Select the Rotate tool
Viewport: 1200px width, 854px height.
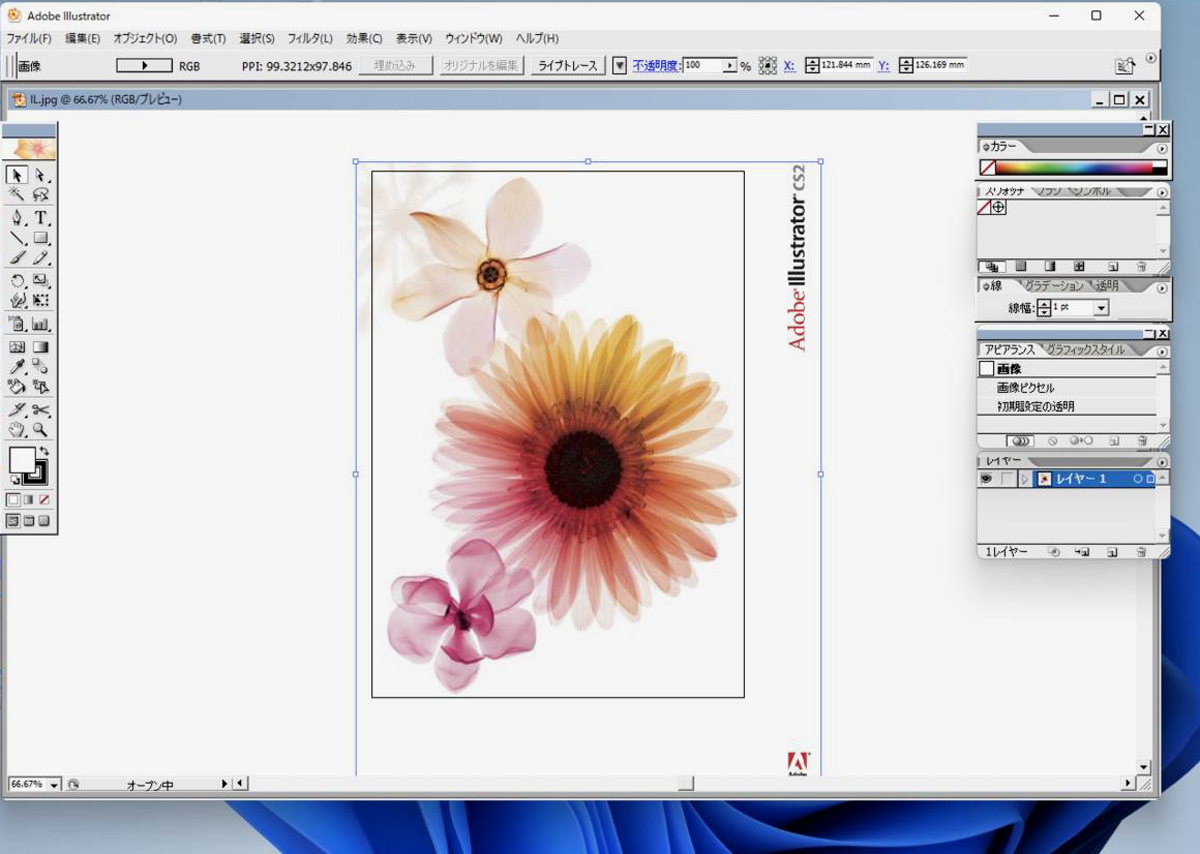(17, 280)
